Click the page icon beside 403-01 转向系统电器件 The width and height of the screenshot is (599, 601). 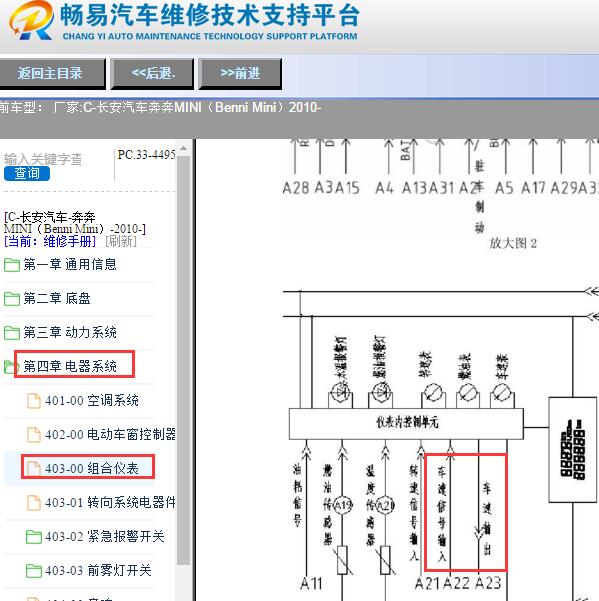point(34,502)
